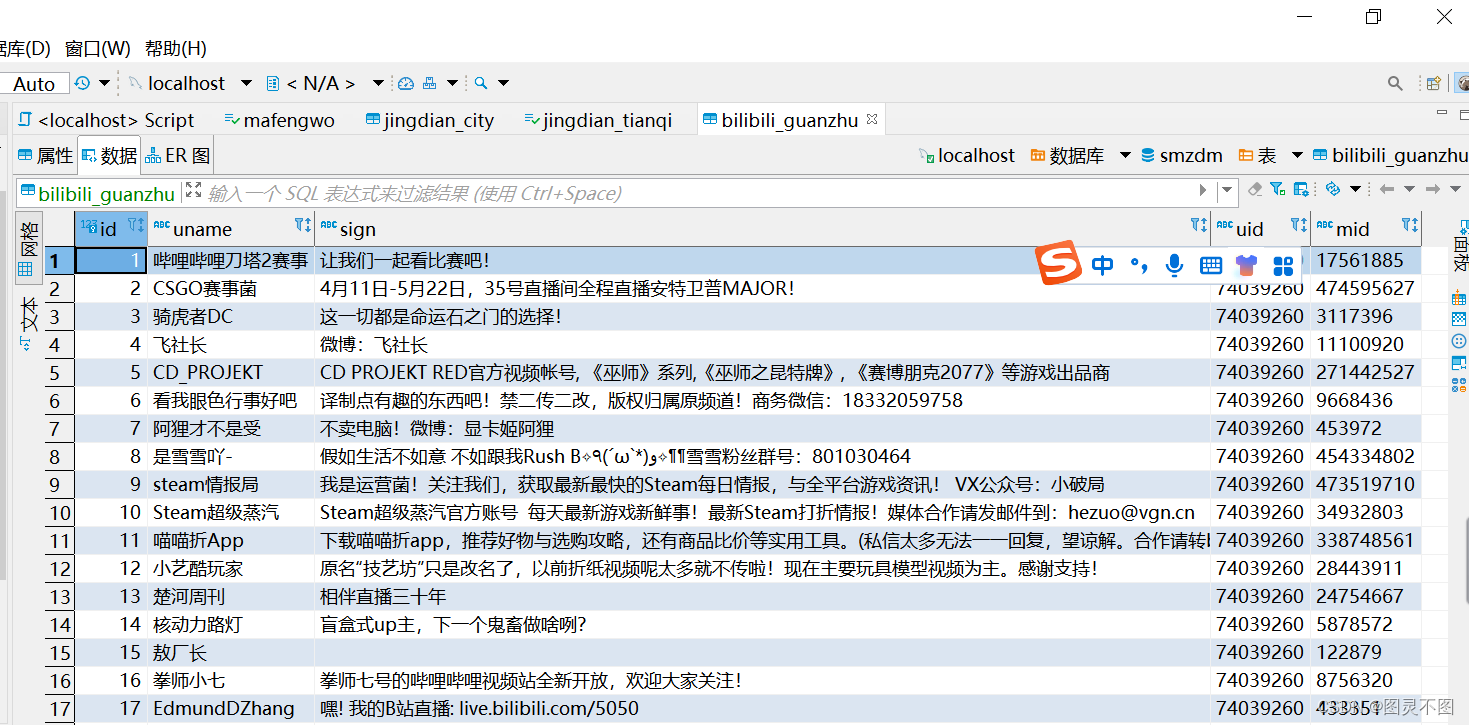1469x725 pixels.
Task: Switch to the mafengwo tab
Action: [280, 120]
